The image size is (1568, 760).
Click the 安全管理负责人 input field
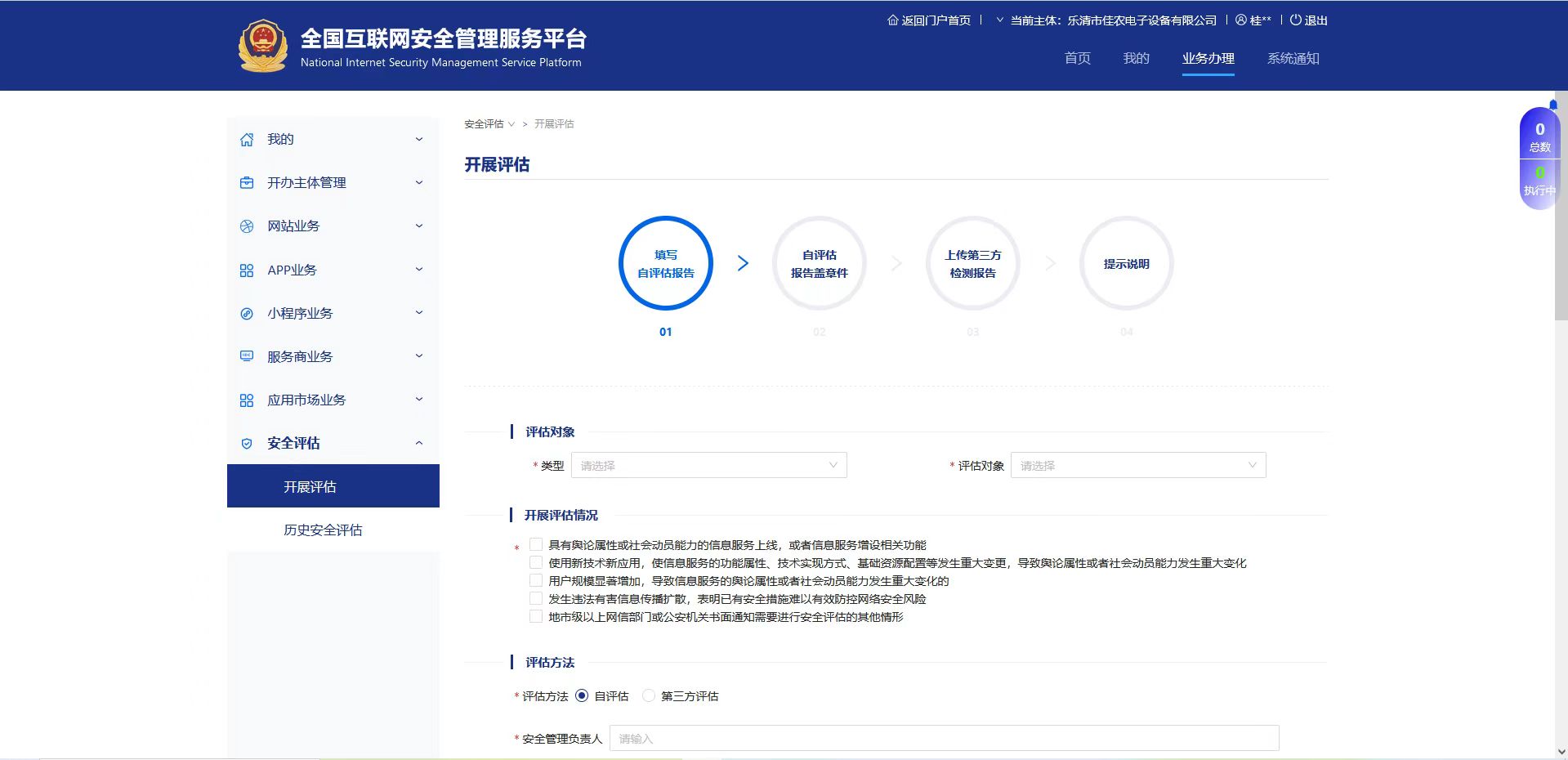(944, 738)
